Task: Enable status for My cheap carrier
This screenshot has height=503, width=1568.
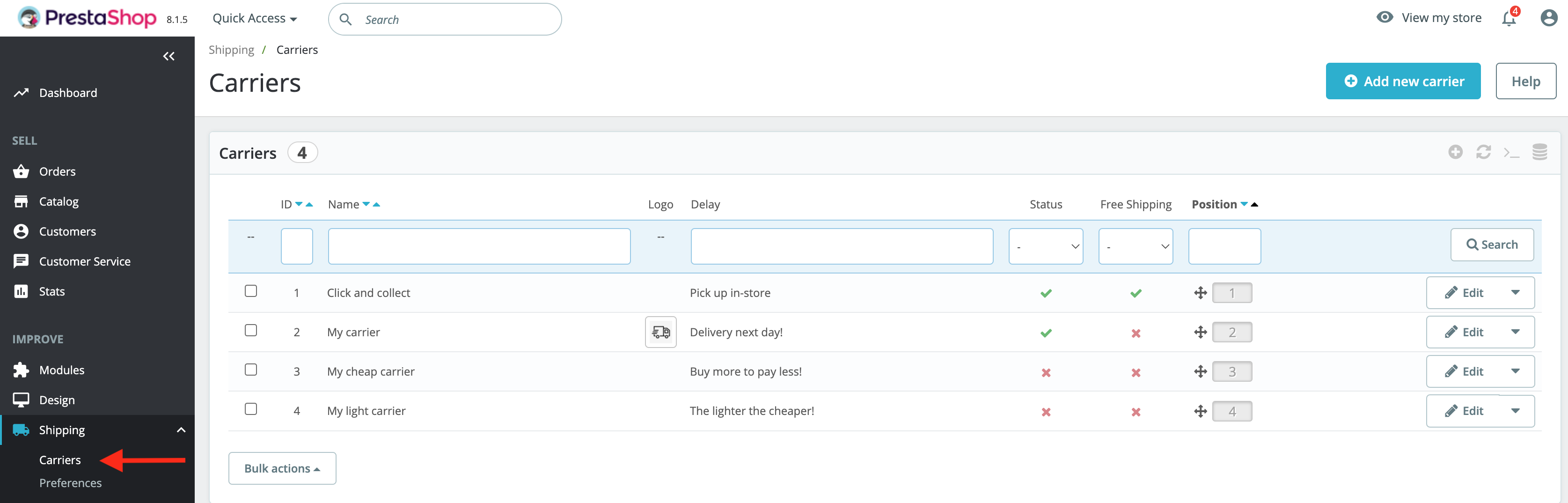Action: coord(1046,373)
